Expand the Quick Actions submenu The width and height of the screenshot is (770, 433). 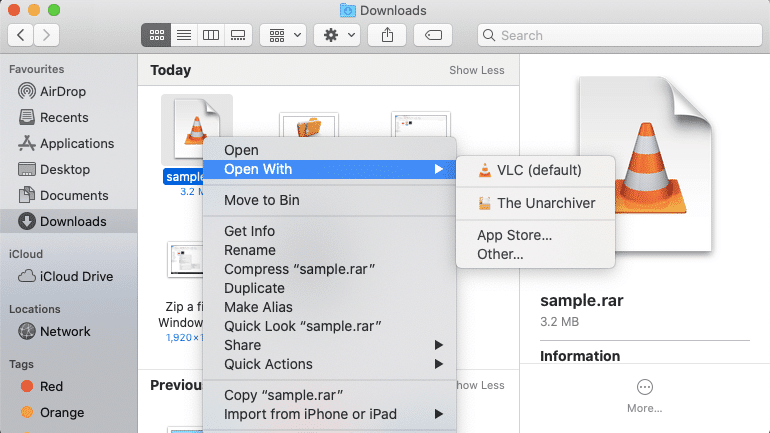click(x=268, y=364)
